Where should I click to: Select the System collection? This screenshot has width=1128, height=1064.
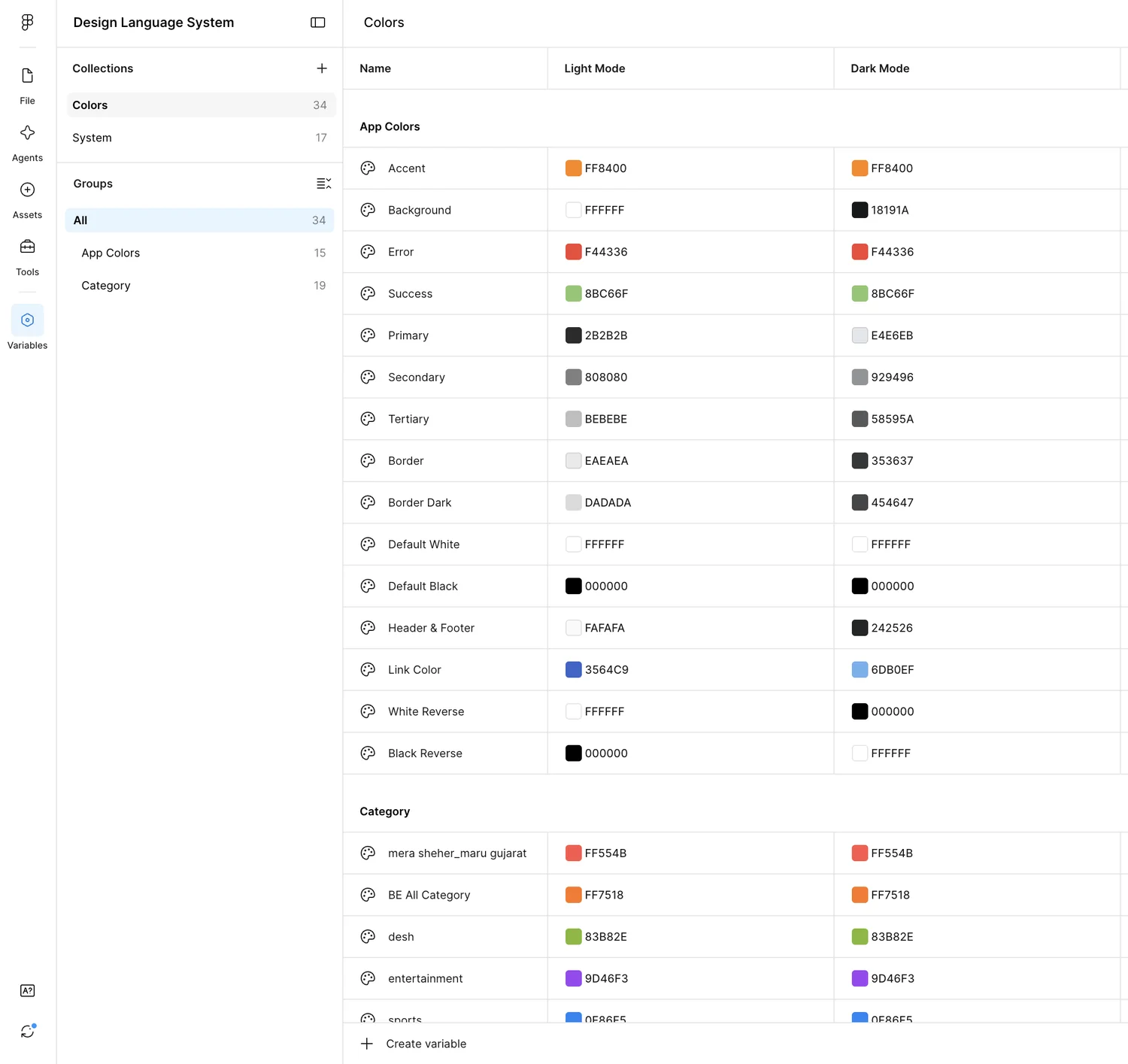(201, 138)
